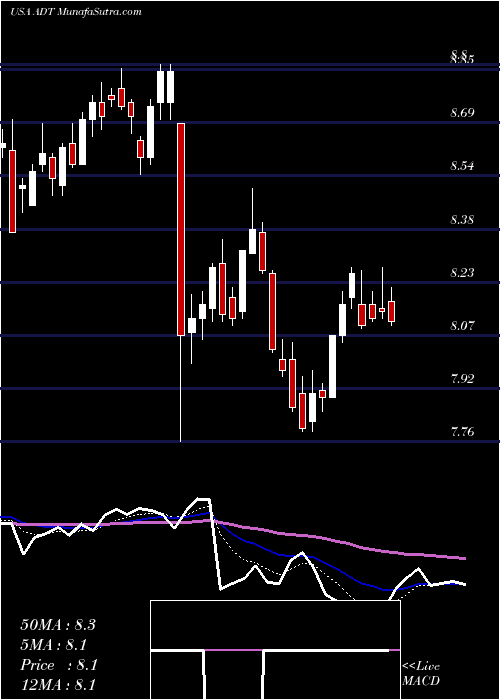Click the 8.23 price axis label
Viewport: 500px width, 700px height.
[x=462, y=273]
